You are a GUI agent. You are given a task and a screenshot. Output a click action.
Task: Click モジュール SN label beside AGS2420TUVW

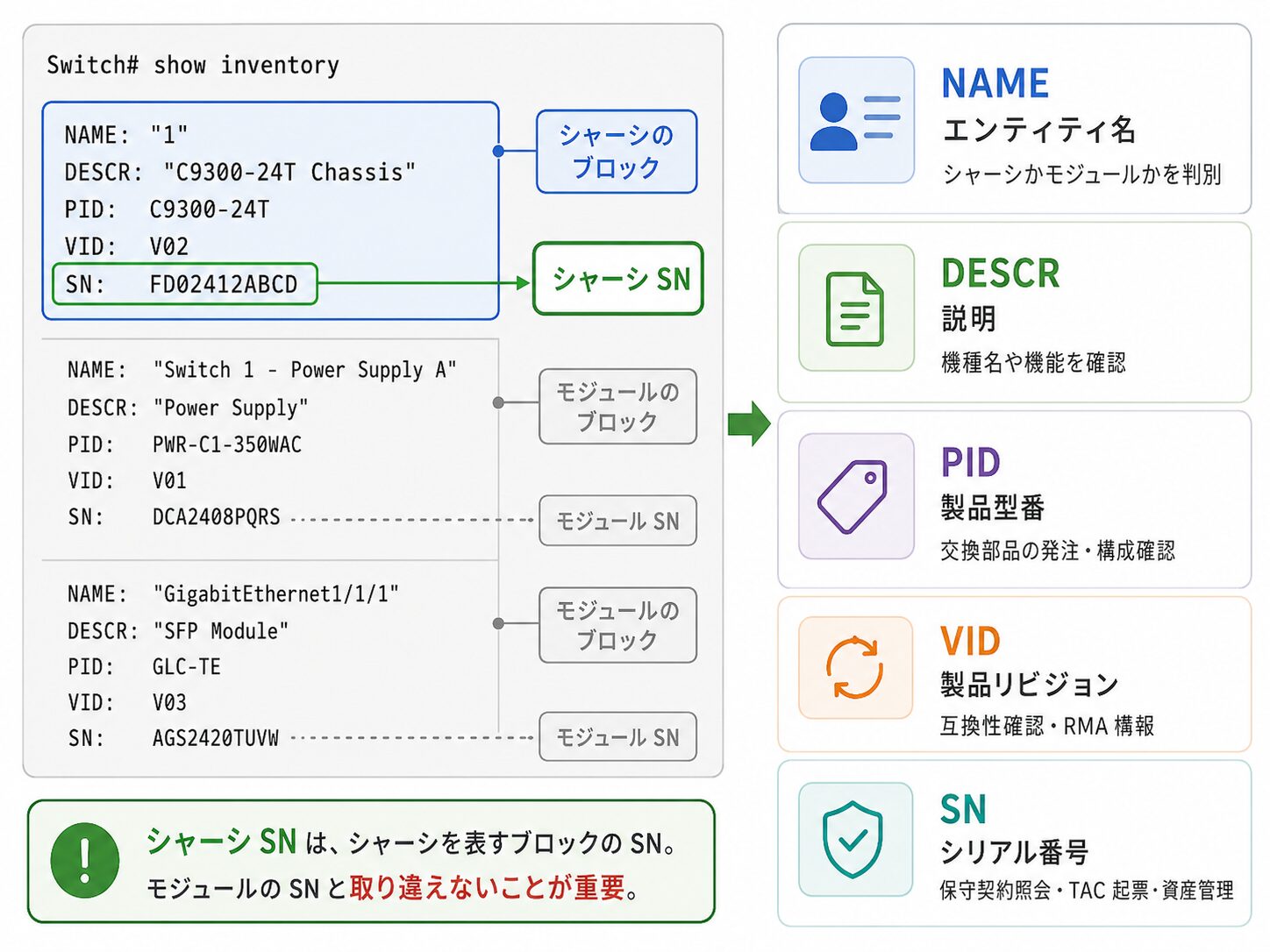(x=618, y=737)
